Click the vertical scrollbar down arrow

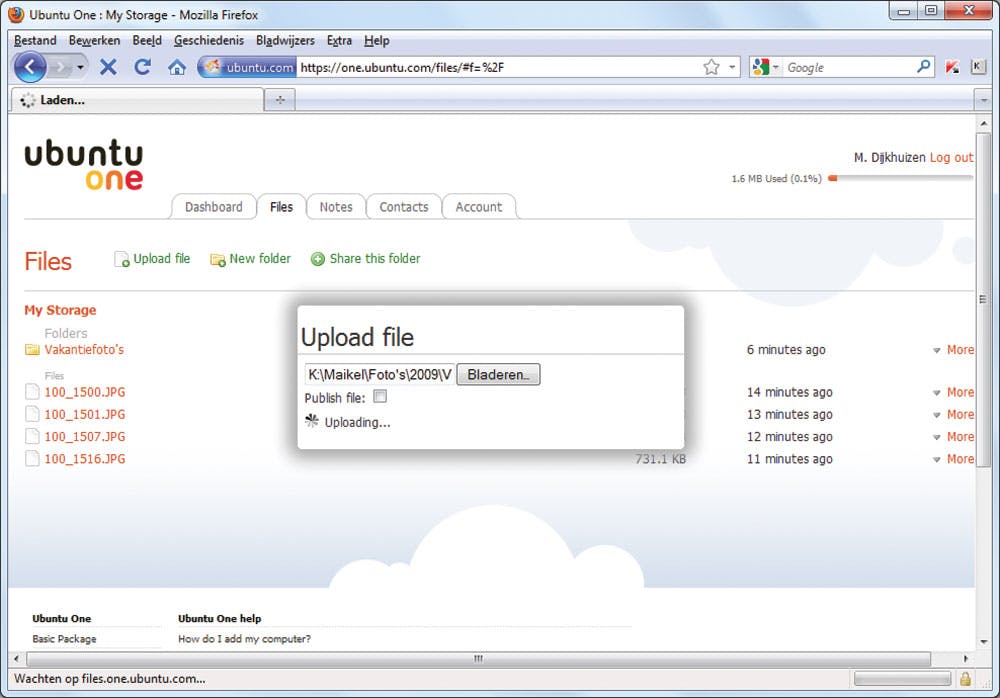(983, 641)
